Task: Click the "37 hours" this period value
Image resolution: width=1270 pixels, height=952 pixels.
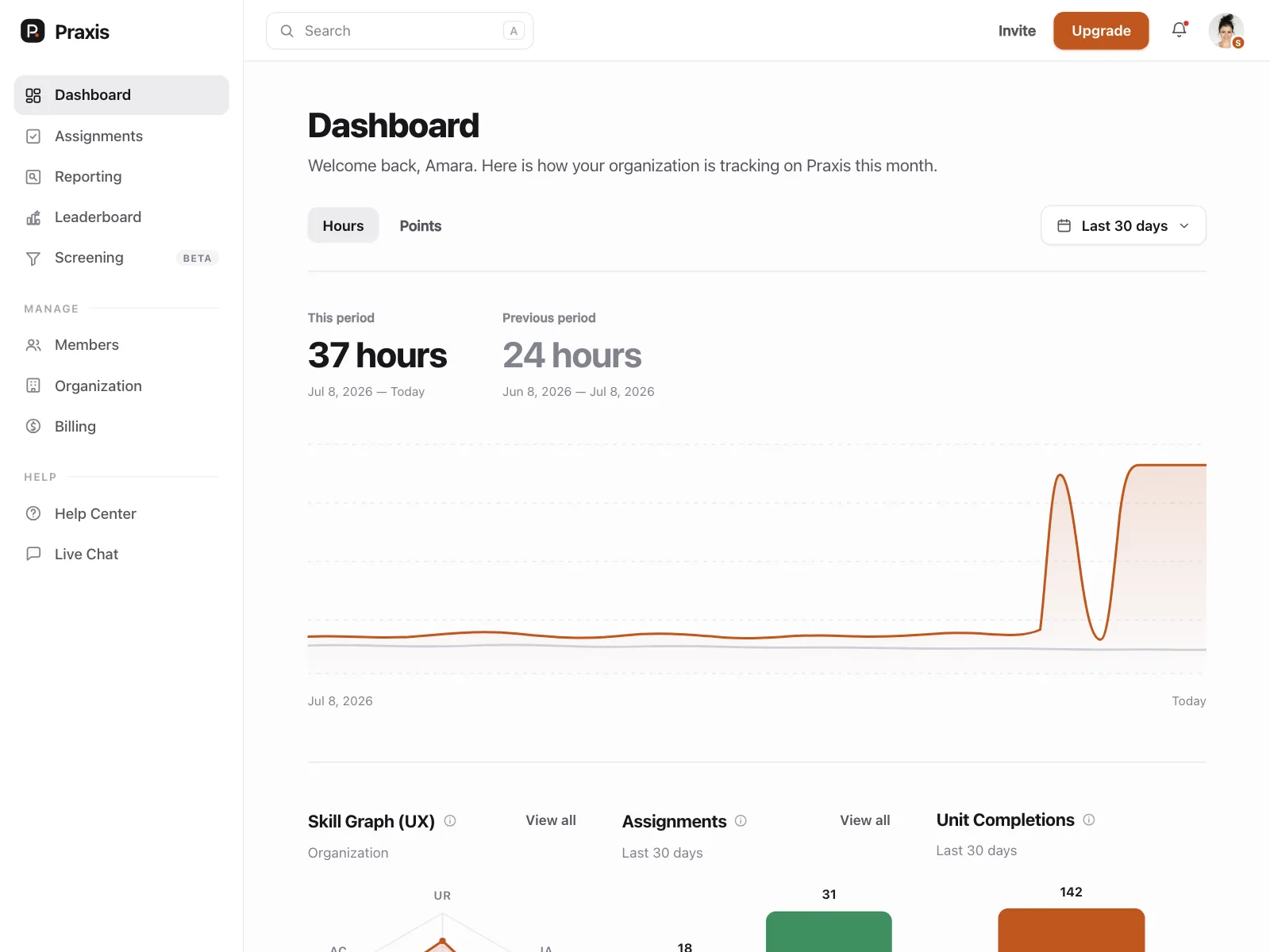Action: 377,355
